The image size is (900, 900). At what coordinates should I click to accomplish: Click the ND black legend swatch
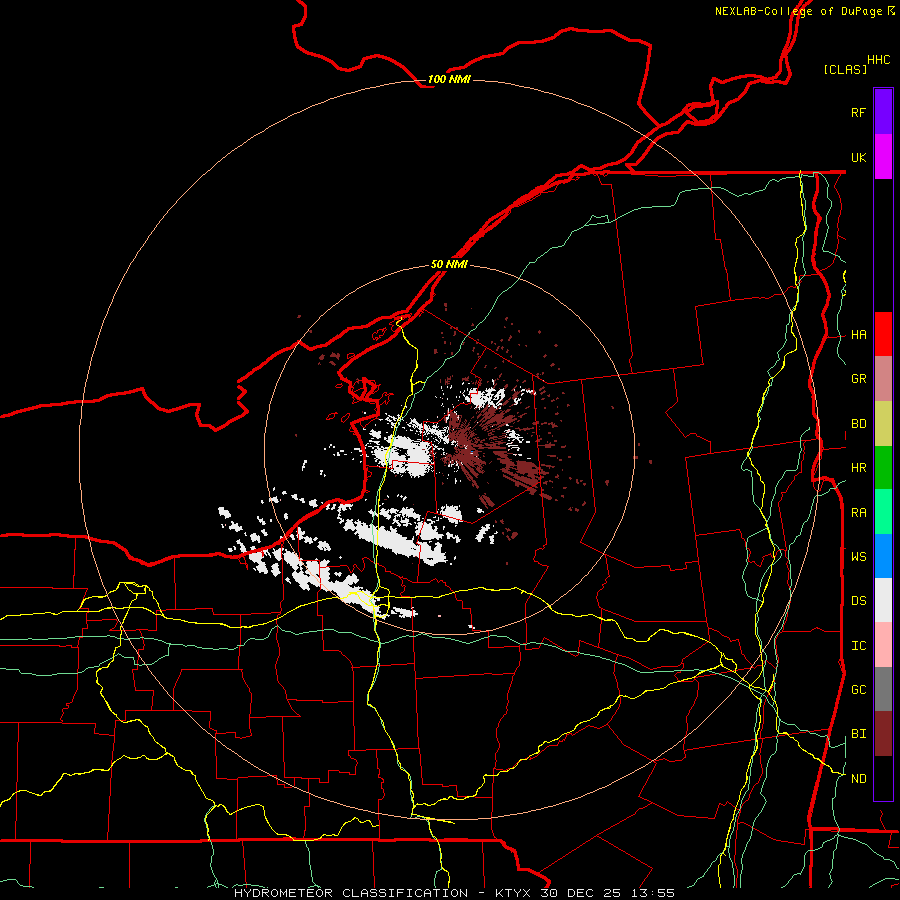click(x=883, y=778)
